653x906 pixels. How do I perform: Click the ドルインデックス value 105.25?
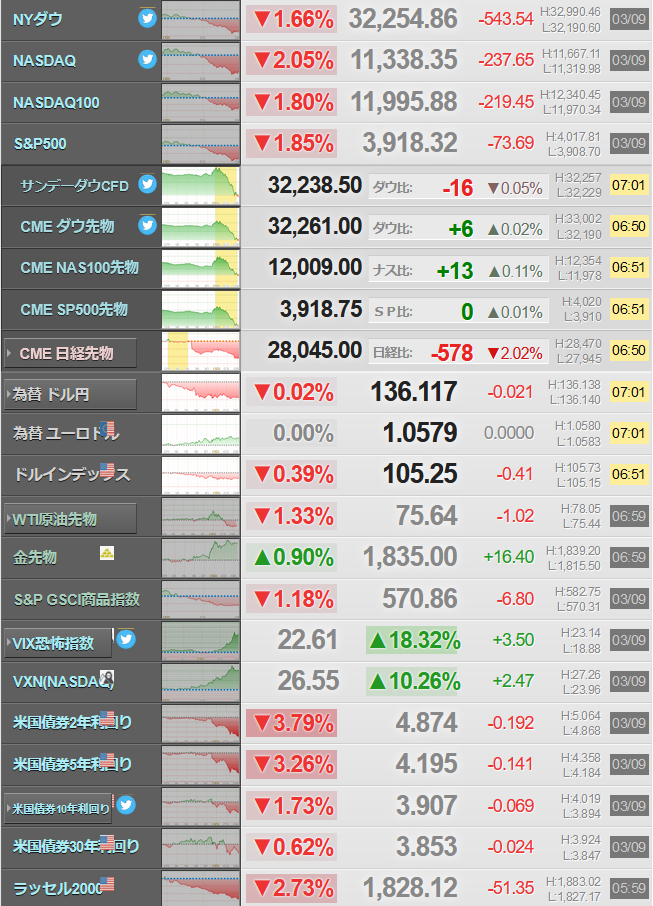coord(420,474)
